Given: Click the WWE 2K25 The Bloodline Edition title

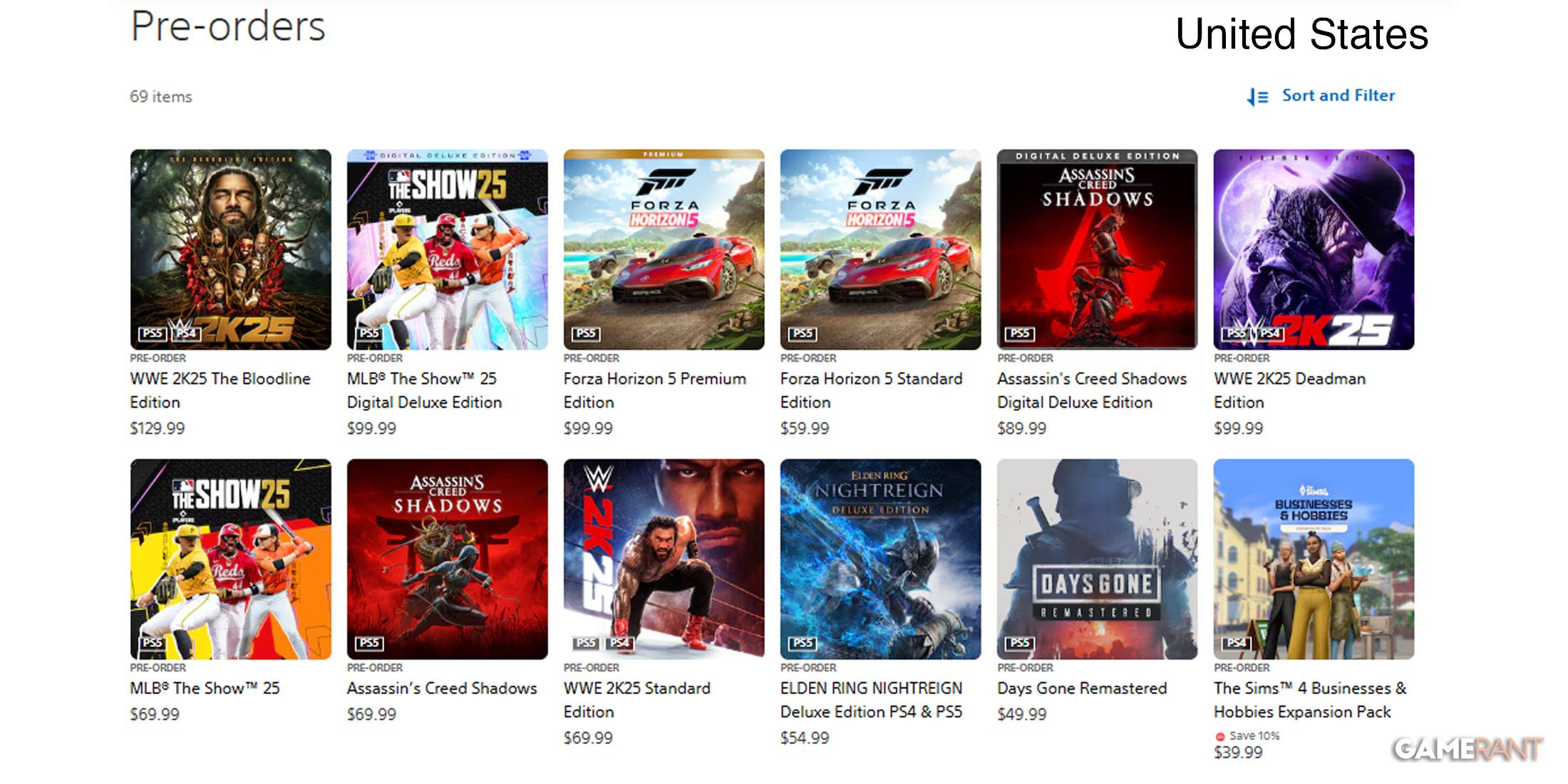Looking at the screenshot, I should (220, 391).
